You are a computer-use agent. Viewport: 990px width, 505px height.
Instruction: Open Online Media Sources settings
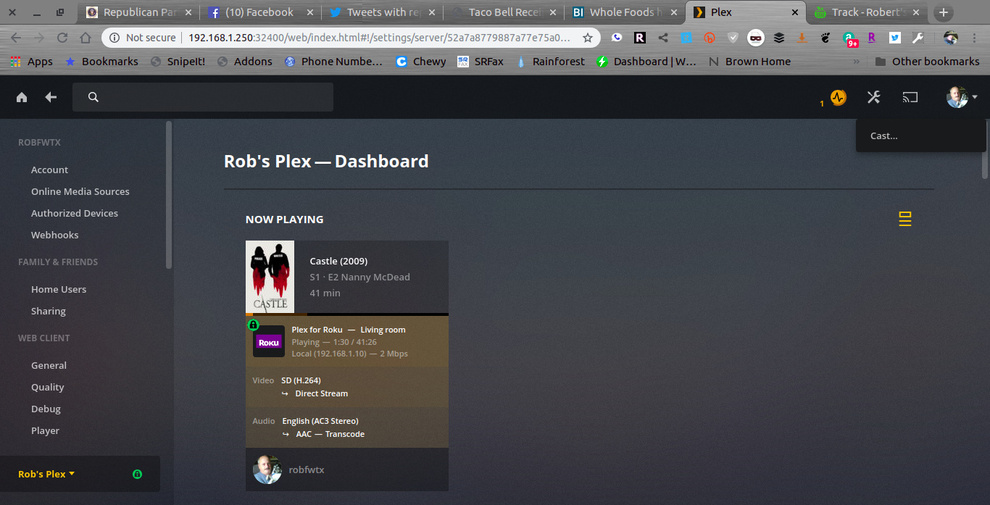[x=80, y=191]
